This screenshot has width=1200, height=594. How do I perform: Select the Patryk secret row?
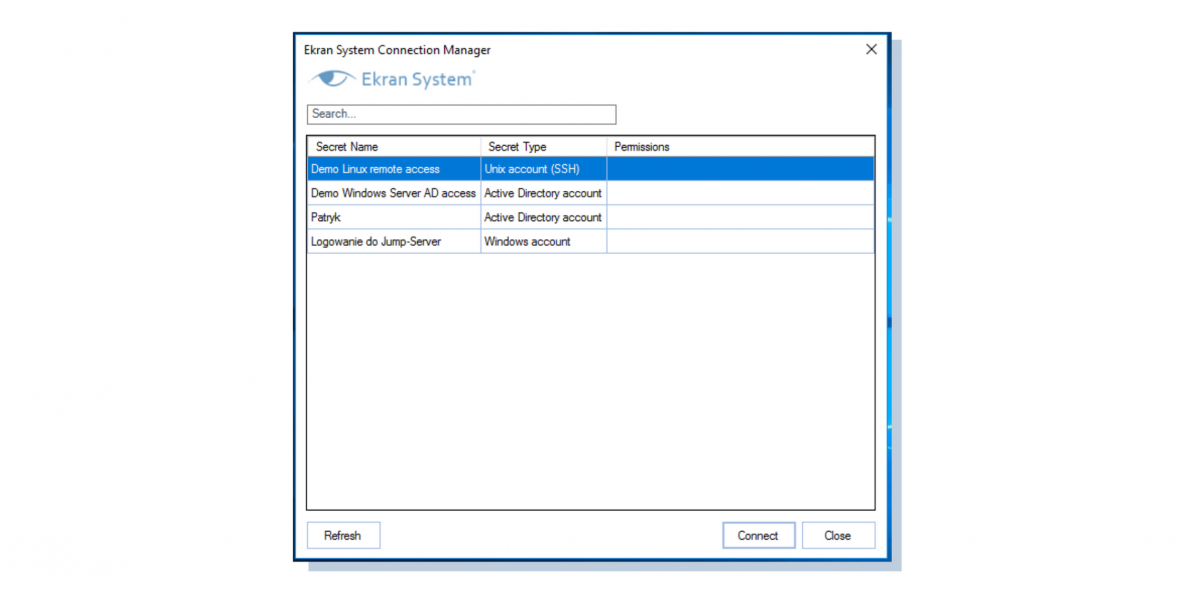click(590, 217)
